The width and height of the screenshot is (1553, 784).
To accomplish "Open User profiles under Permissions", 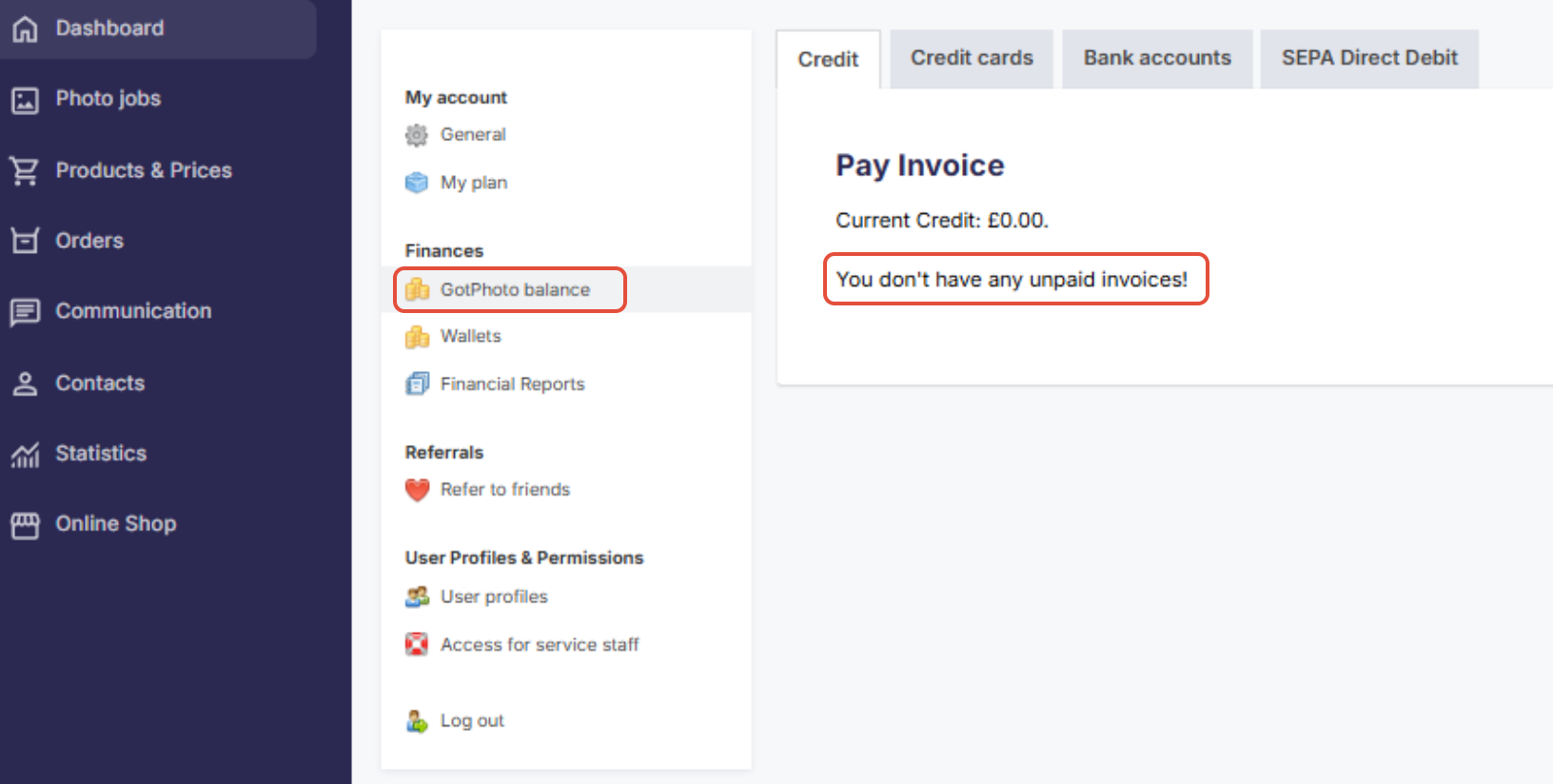I will coord(494,597).
